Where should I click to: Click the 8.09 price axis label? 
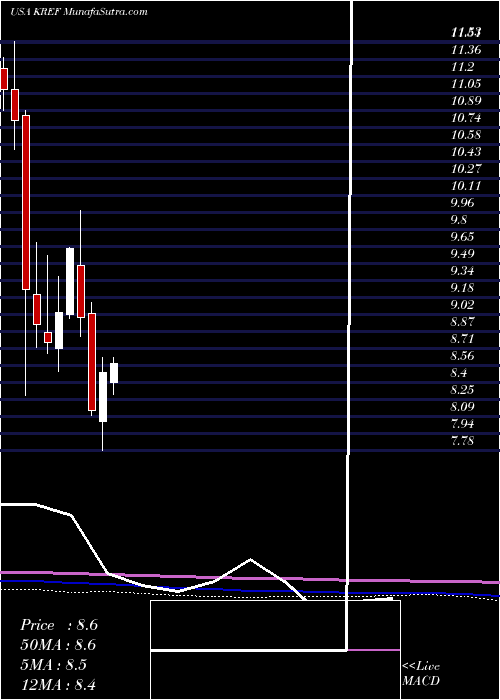pos(463,407)
